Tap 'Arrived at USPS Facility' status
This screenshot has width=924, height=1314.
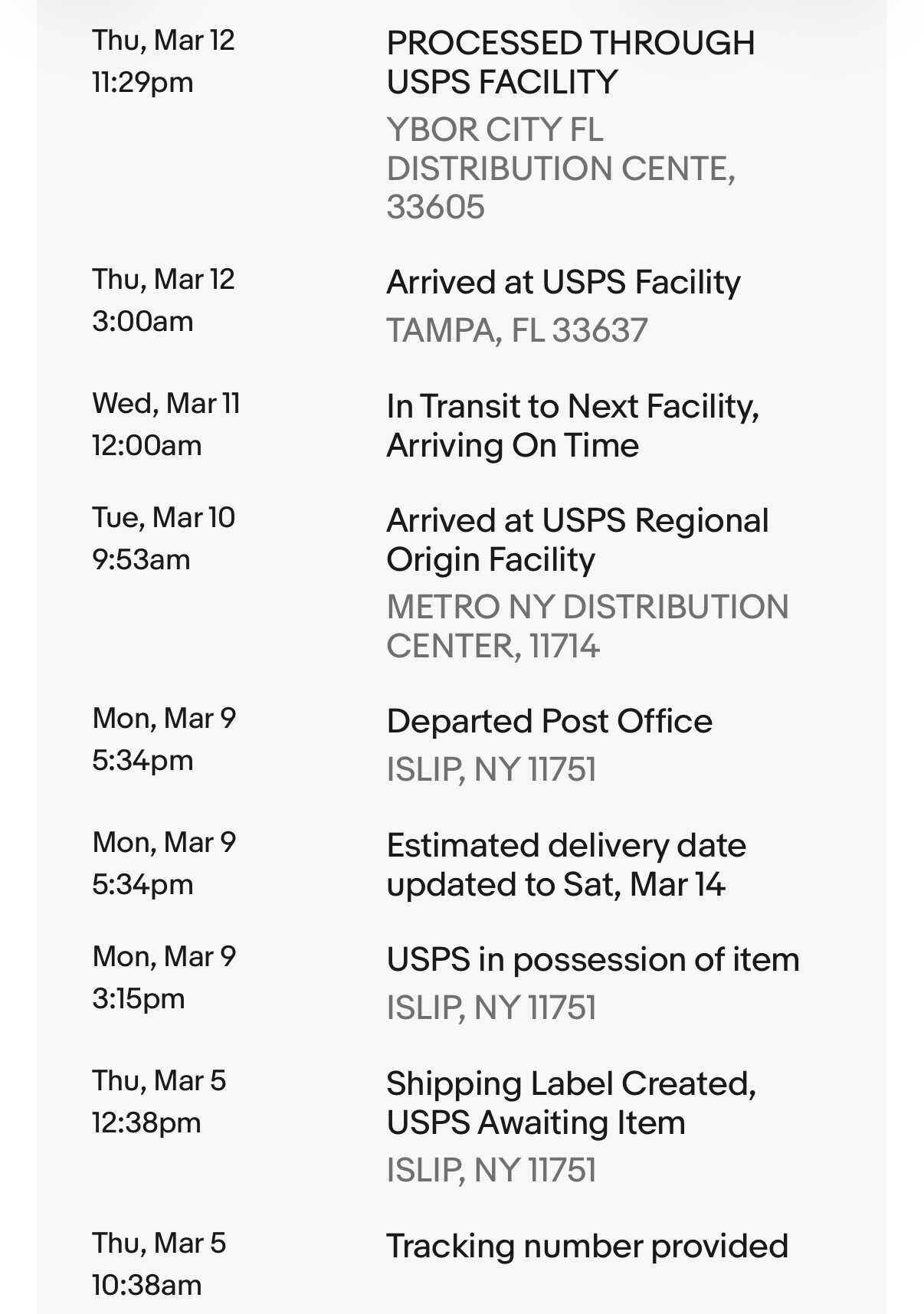[563, 282]
